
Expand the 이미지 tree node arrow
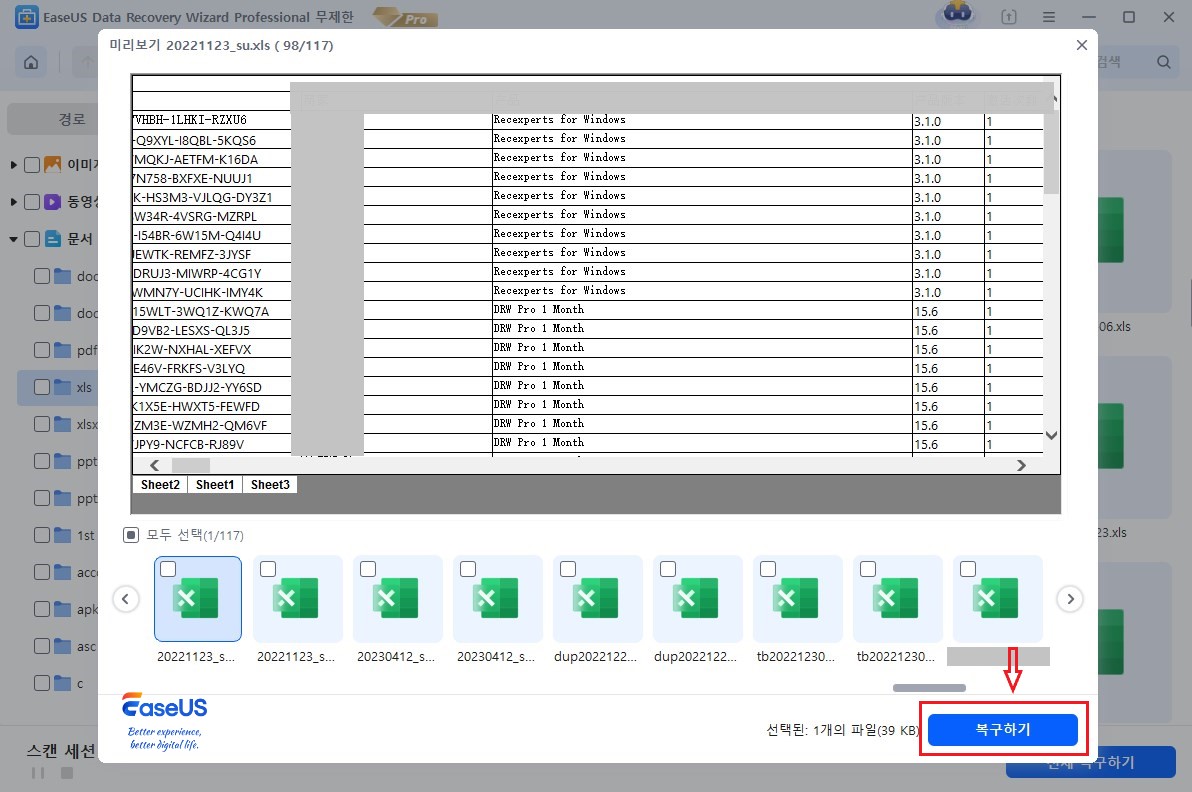click(13, 164)
